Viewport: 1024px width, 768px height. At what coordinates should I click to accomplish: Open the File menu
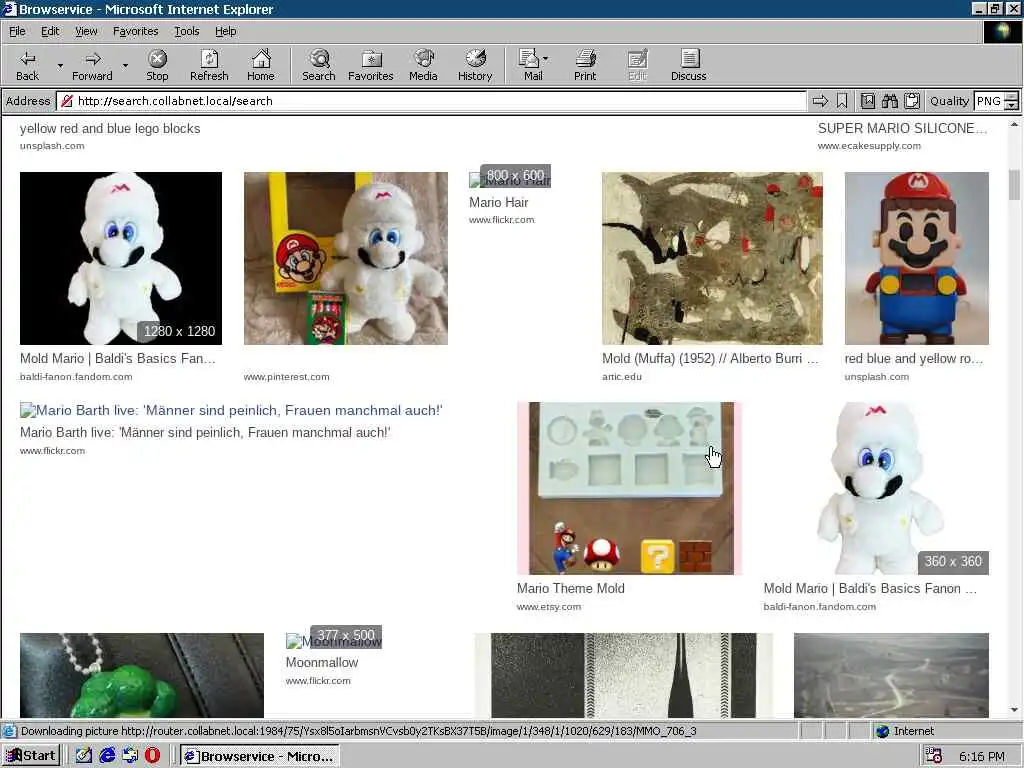click(x=17, y=31)
